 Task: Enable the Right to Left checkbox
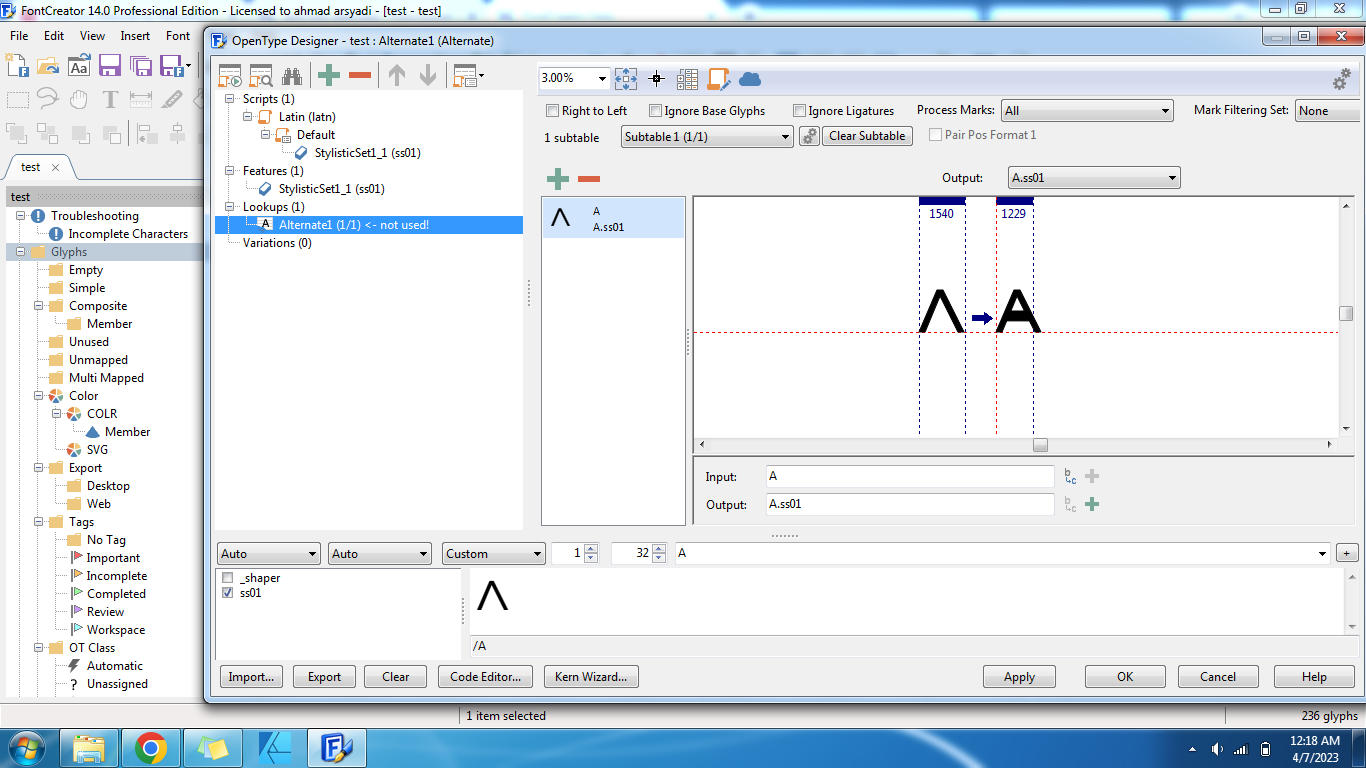(552, 111)
